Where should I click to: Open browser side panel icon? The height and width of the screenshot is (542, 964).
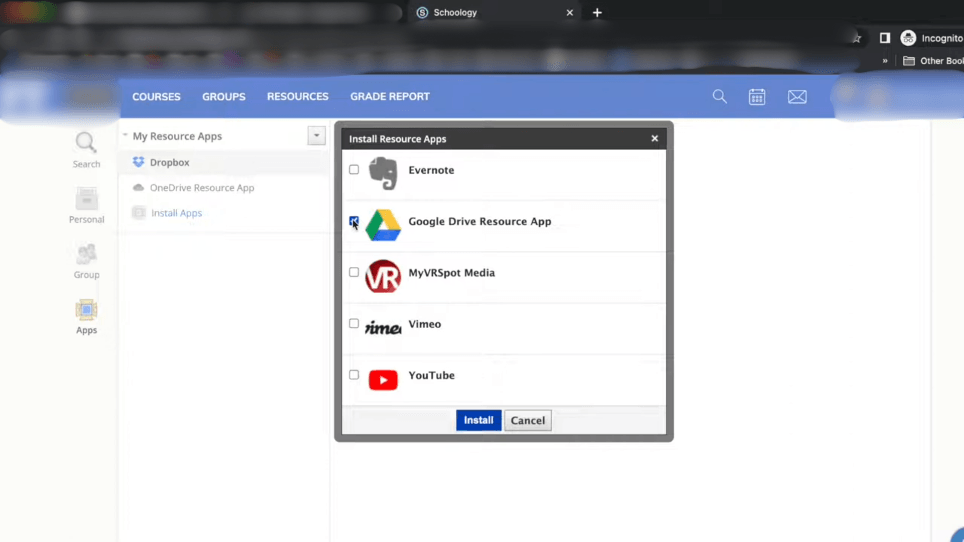point(885,38)
